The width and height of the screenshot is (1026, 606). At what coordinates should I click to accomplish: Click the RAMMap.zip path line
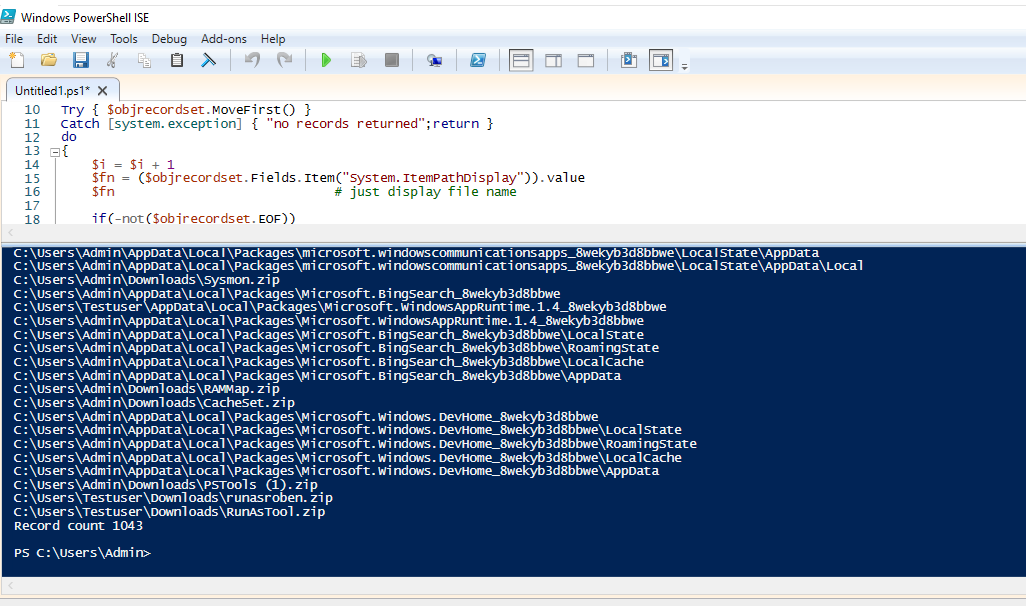point(147,389)
